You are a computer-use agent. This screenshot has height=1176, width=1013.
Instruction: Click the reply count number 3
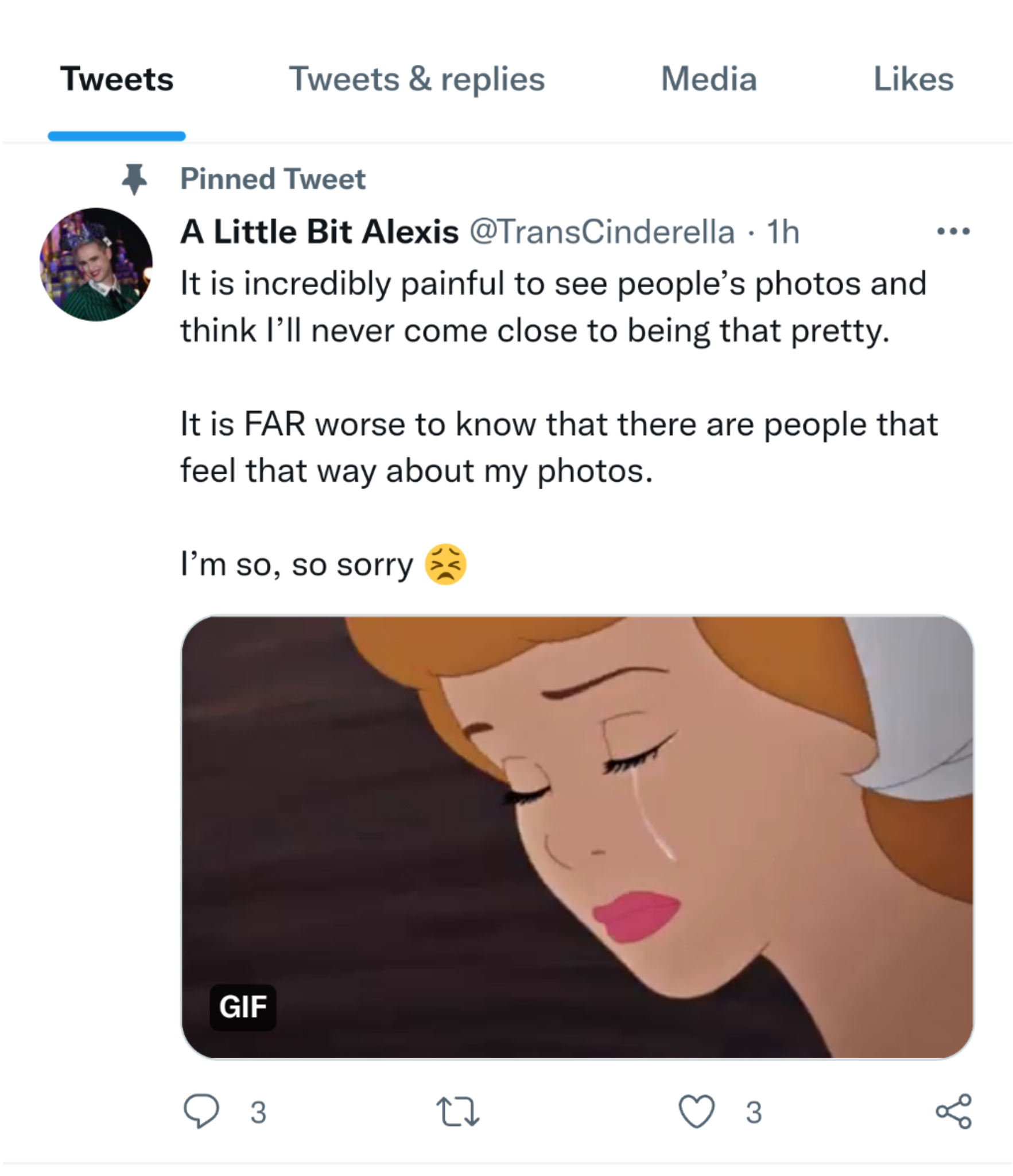(258, 1112)
